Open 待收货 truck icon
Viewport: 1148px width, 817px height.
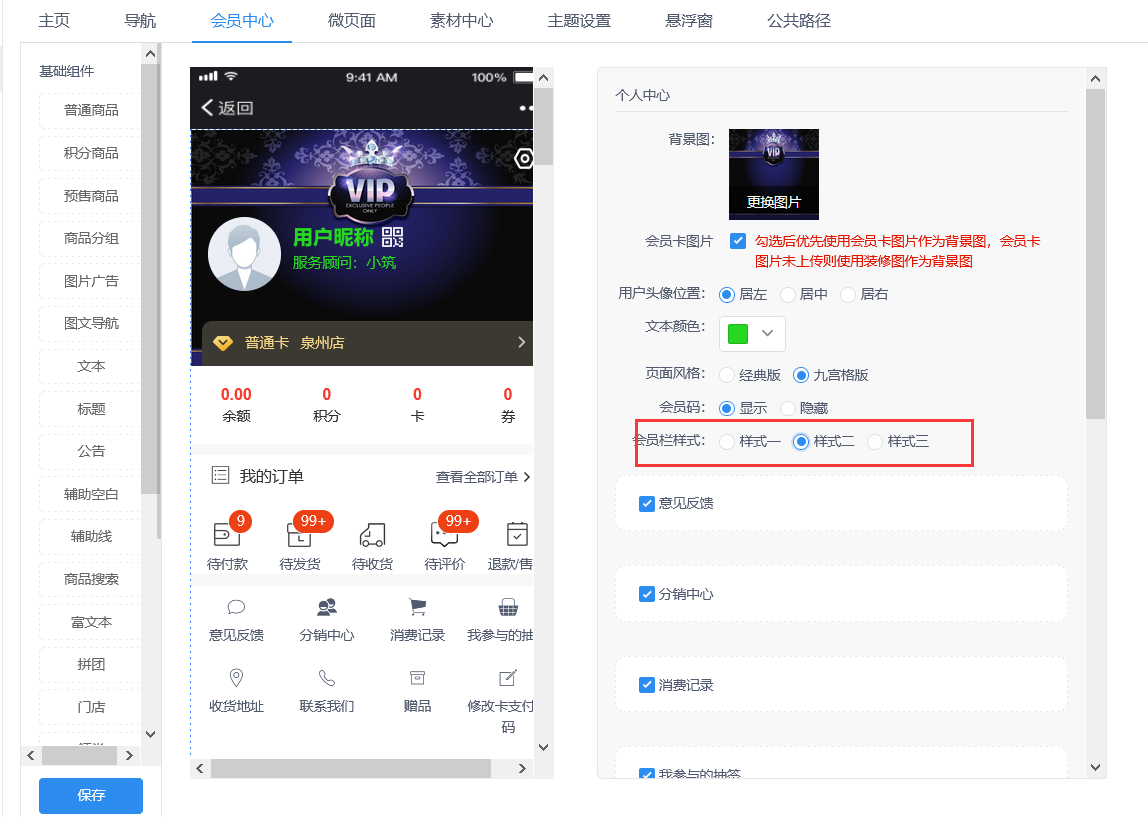(372, 535)
